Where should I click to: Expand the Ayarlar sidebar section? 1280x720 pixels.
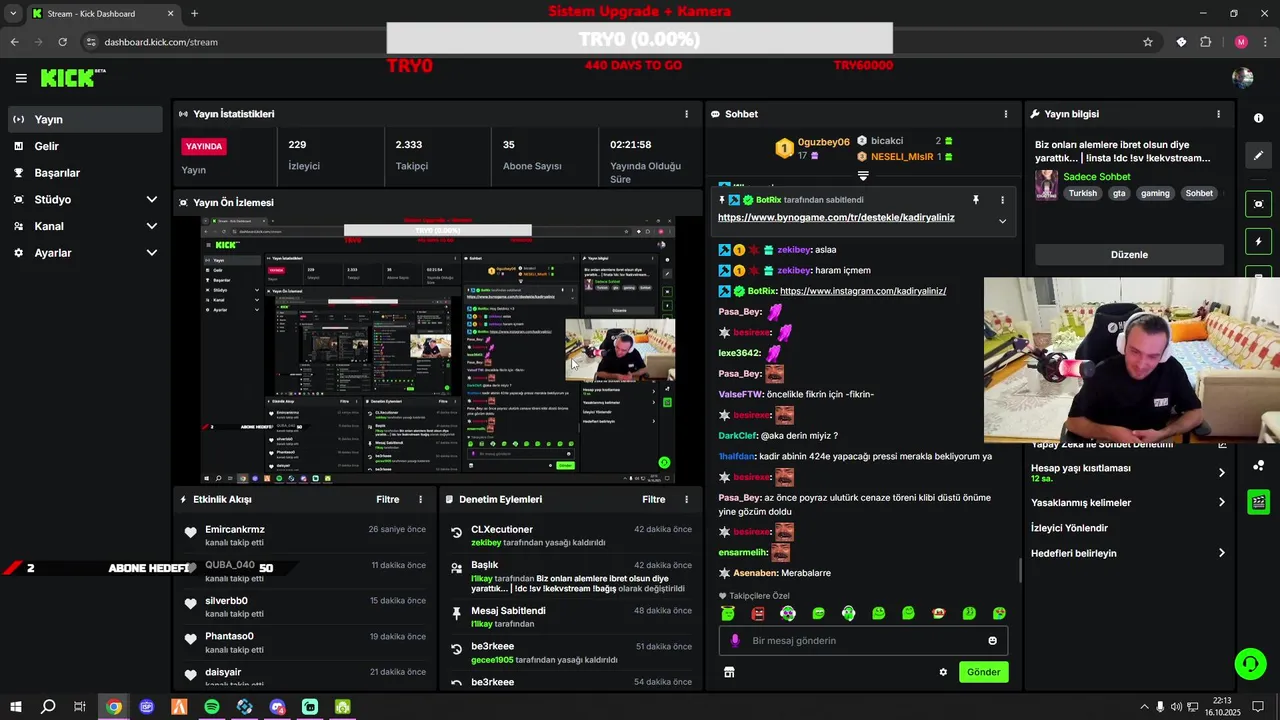click(x=152, y=253)
